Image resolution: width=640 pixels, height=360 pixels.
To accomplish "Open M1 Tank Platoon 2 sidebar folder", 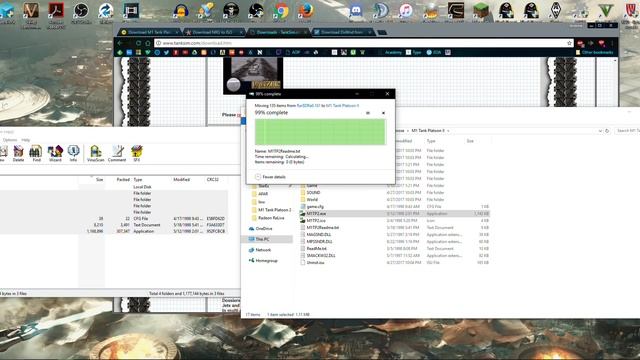I will point(271,210).
